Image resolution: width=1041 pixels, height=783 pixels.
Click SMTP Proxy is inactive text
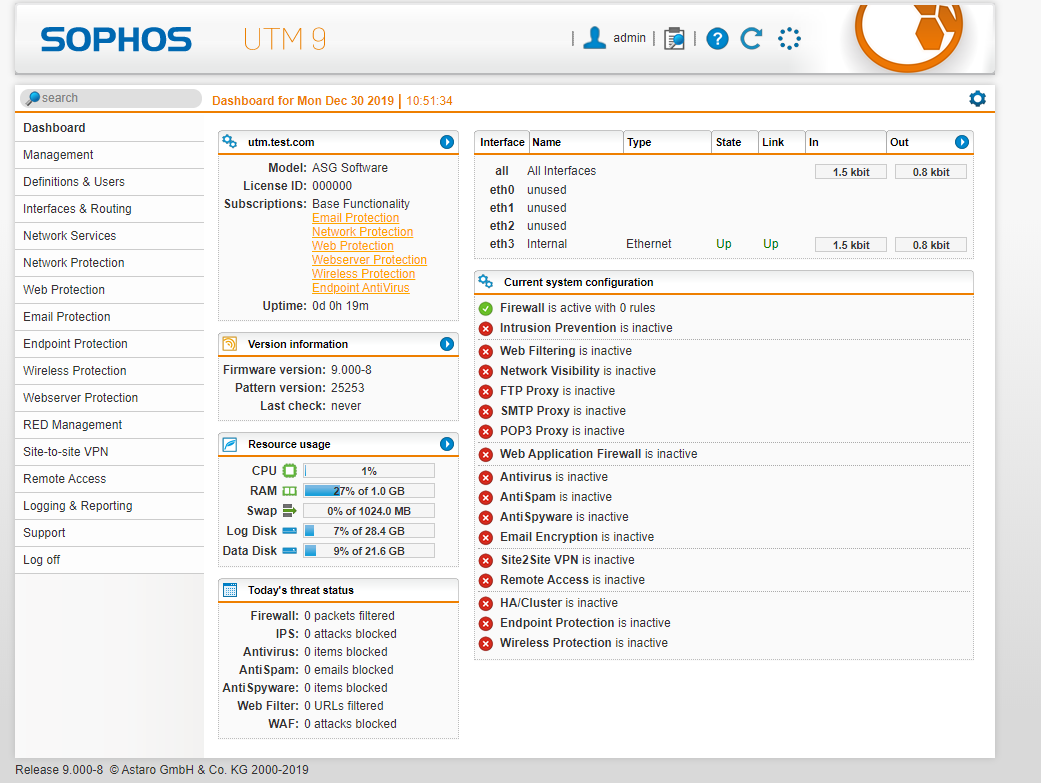coord(563,410)
